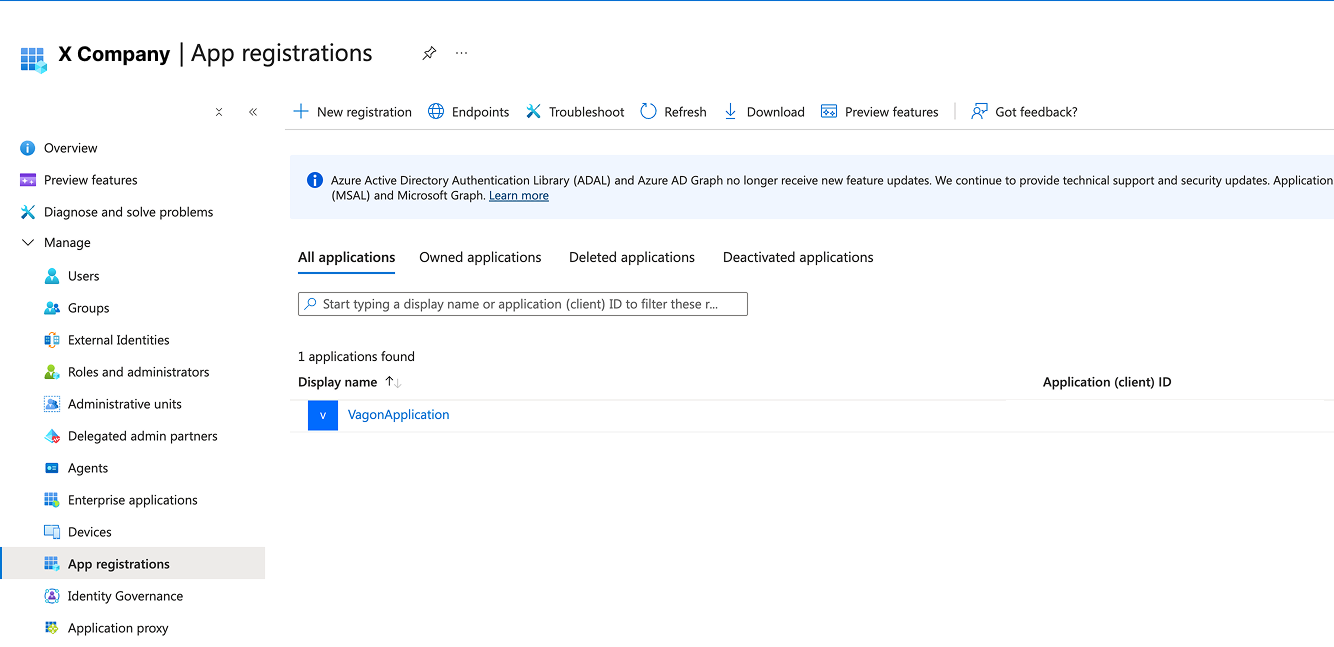Image resolution: width=1334 pixels, height=647 pixels.
Task: Click the New registration plus icon
Action: click(301, 111)
